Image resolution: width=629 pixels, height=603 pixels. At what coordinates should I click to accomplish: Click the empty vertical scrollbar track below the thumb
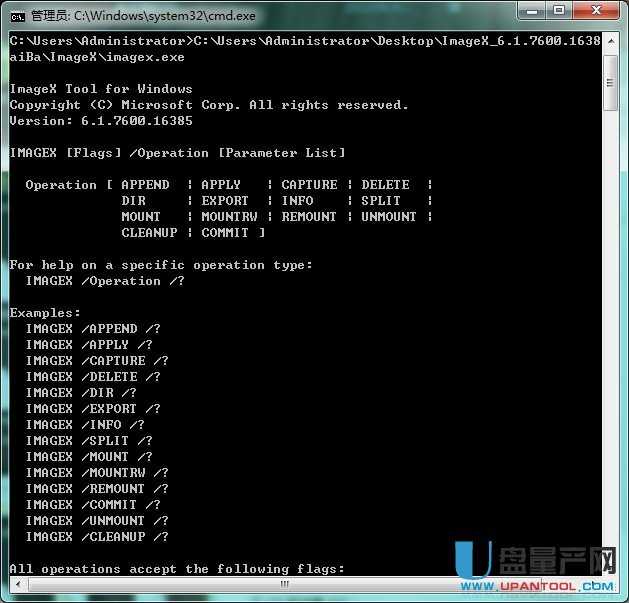[611, 350]
